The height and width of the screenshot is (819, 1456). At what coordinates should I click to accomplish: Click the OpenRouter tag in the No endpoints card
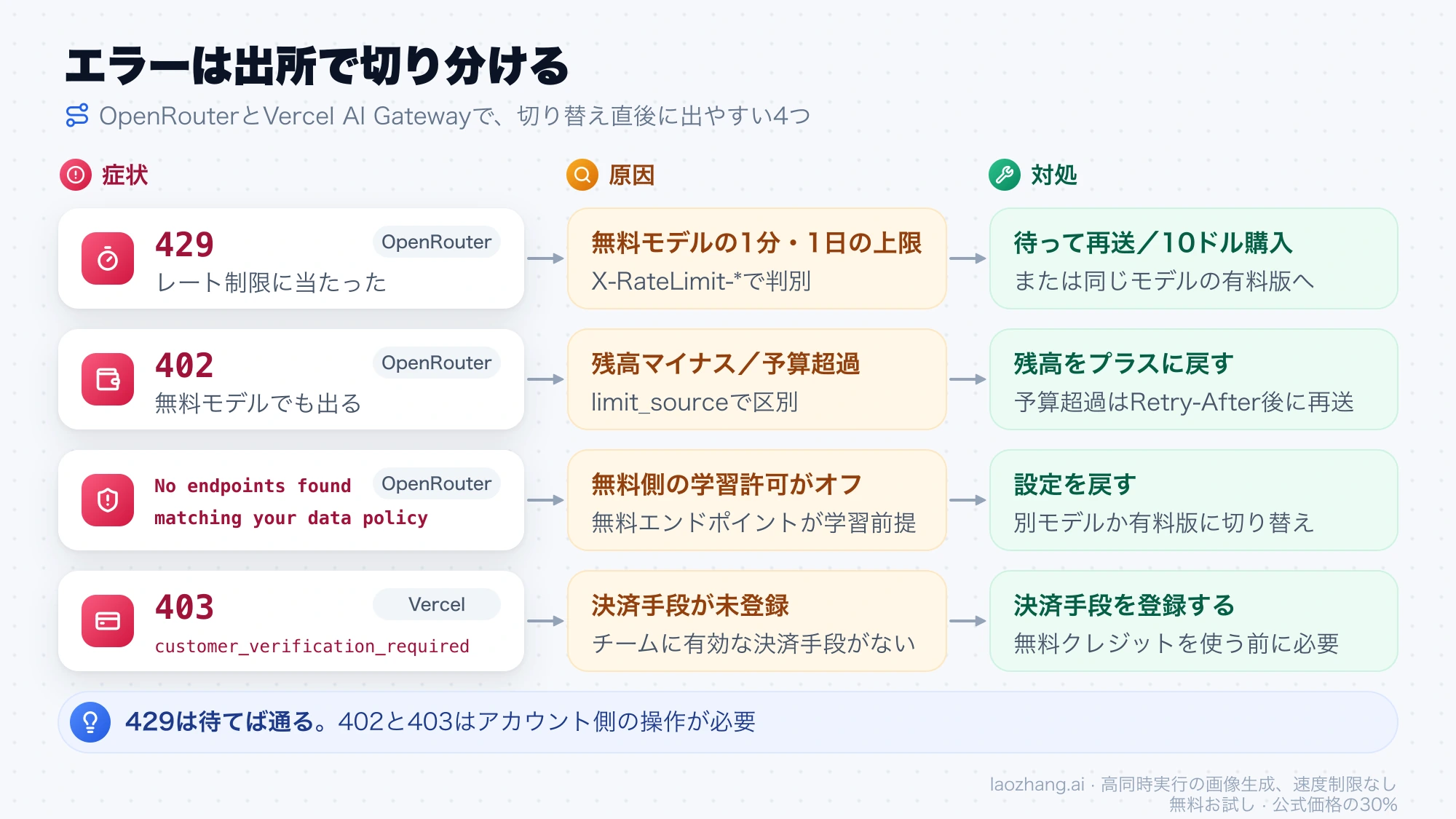click(x=437, y=483)
